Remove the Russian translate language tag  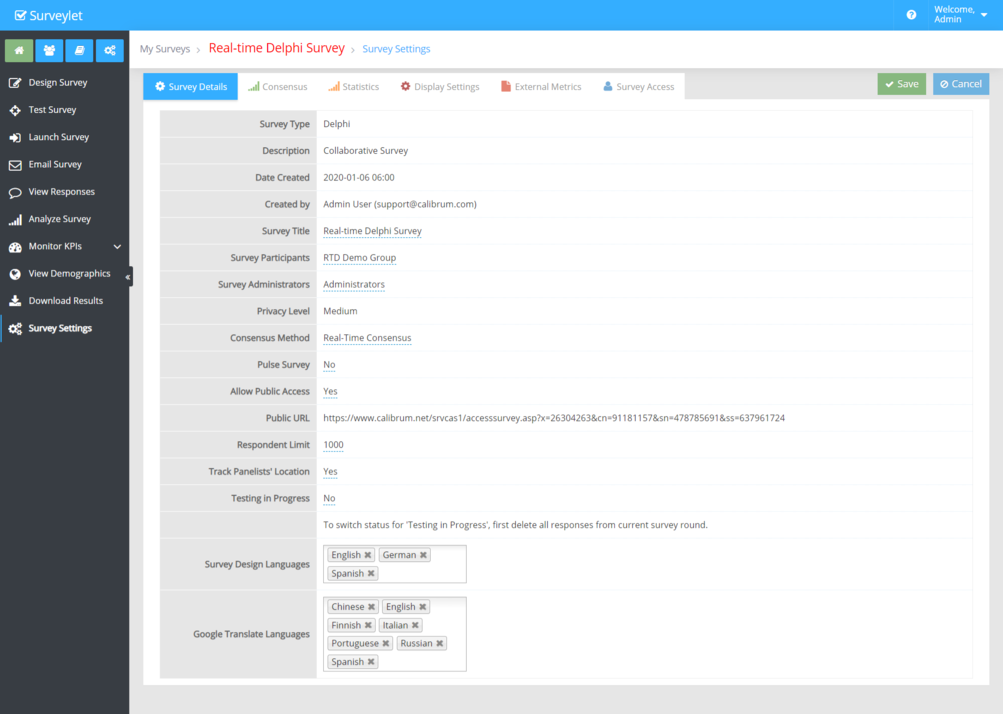point(439,644)
